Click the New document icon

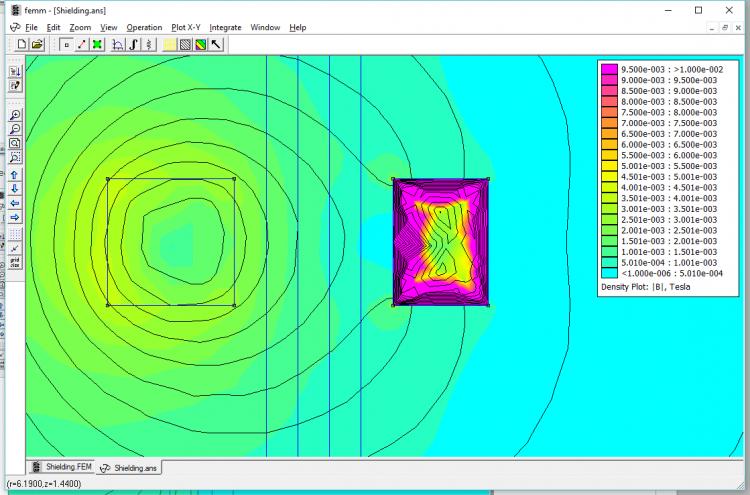tap(22, 44)
